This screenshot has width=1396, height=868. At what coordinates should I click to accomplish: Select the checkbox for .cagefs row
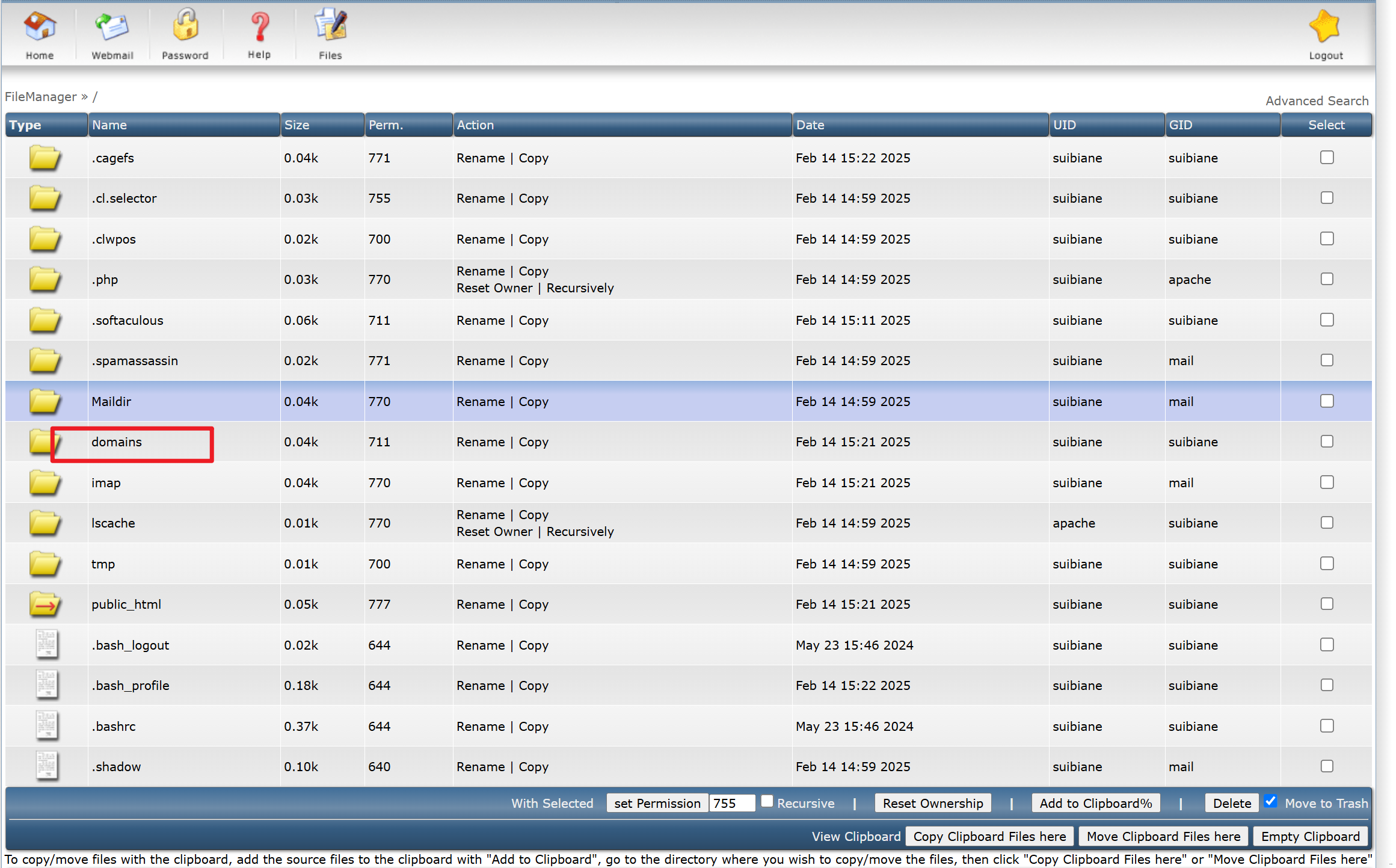point(1326,158)
